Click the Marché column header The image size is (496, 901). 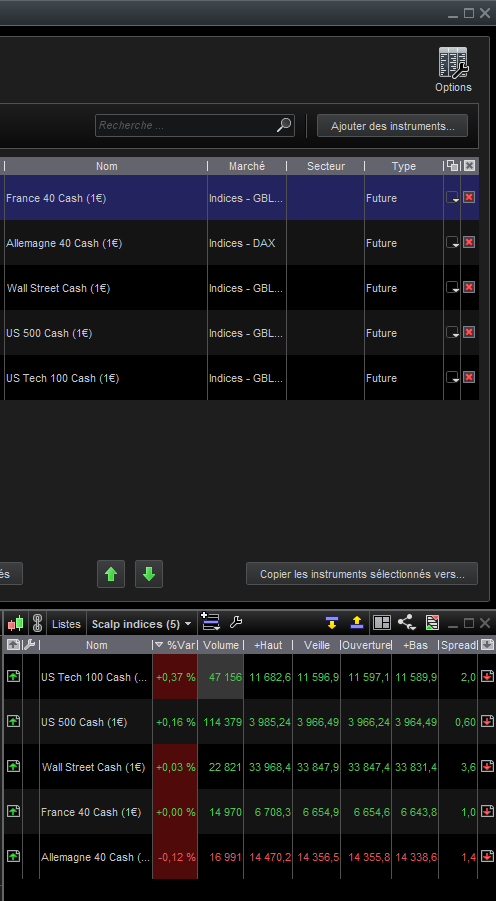point(247,166)
